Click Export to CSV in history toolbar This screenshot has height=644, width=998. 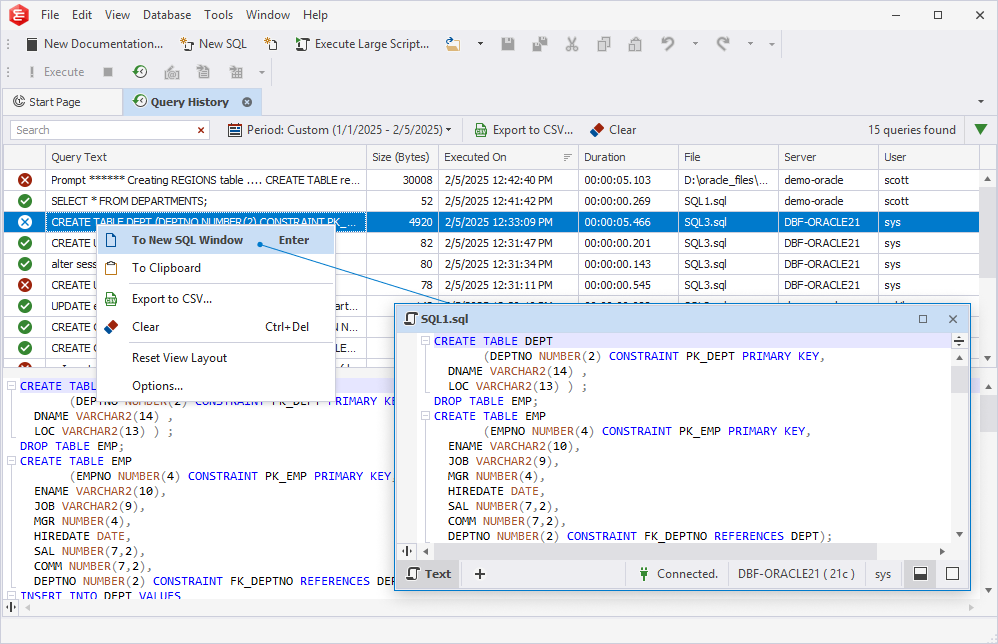point(524,130)
